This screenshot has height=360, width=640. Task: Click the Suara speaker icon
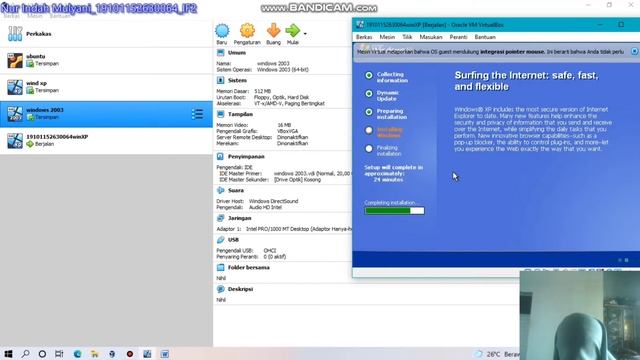[x=220, y=191]
